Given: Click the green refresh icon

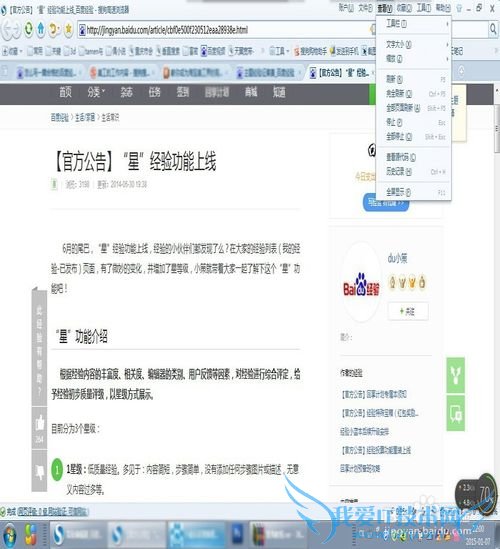Looking at the screenshot, I should (28, 29).
